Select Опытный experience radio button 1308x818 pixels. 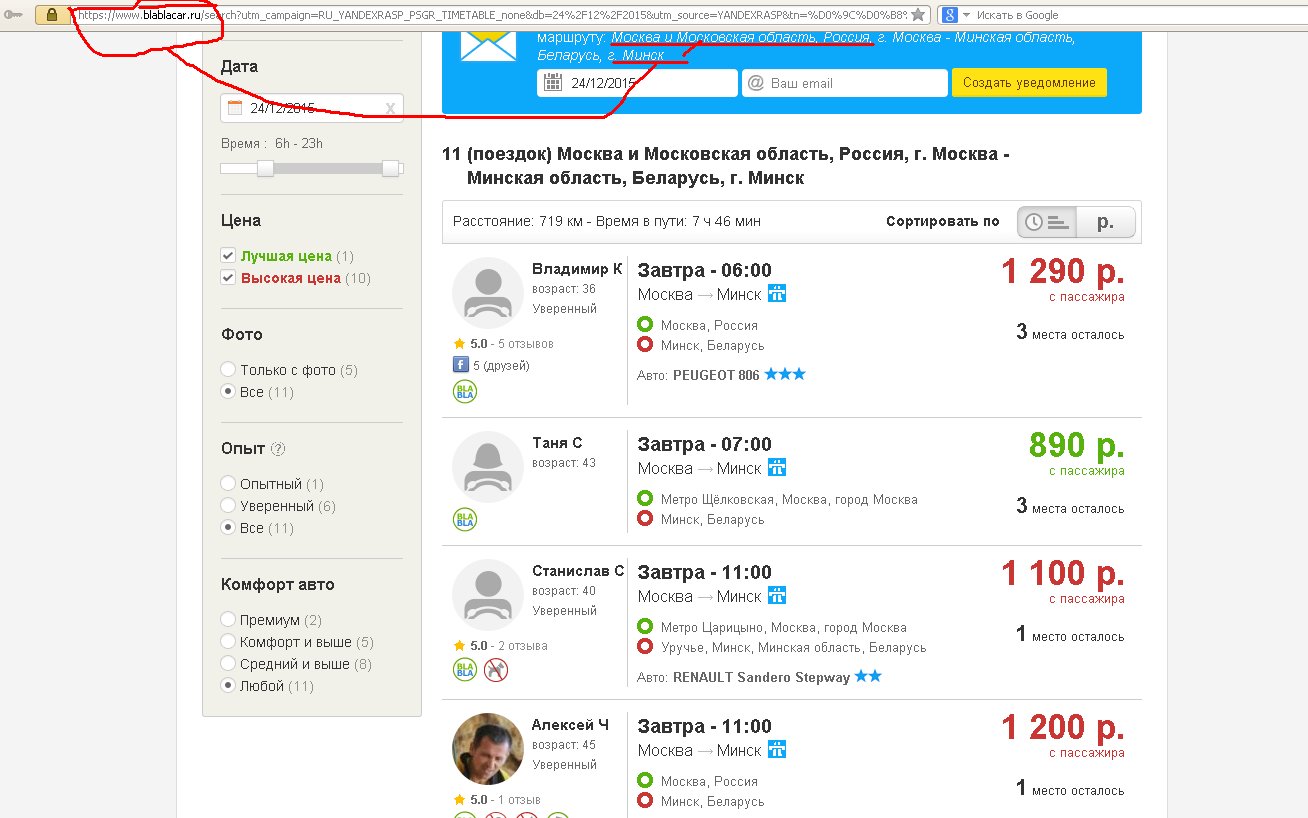228,484
